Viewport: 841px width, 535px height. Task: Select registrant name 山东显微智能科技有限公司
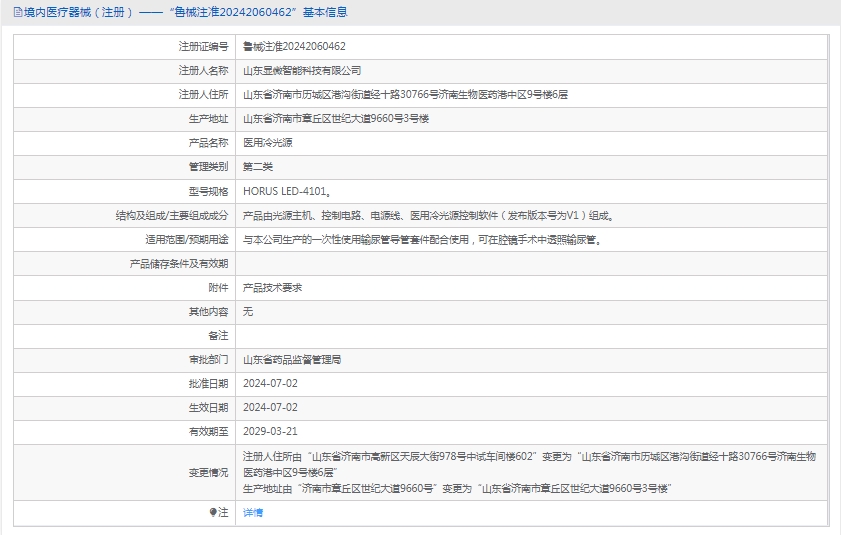(302, 71)
